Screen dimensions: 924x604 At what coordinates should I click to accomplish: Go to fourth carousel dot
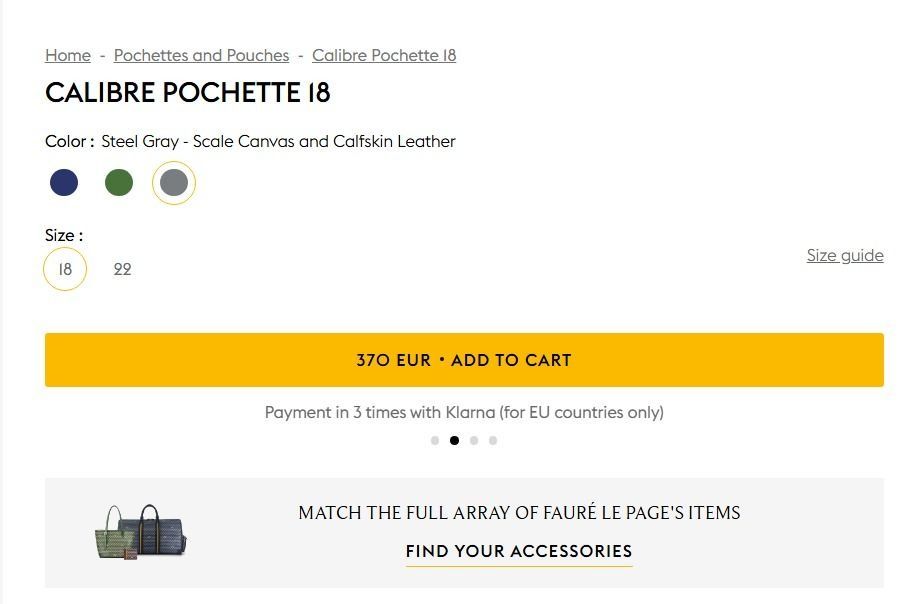point(493,440)
